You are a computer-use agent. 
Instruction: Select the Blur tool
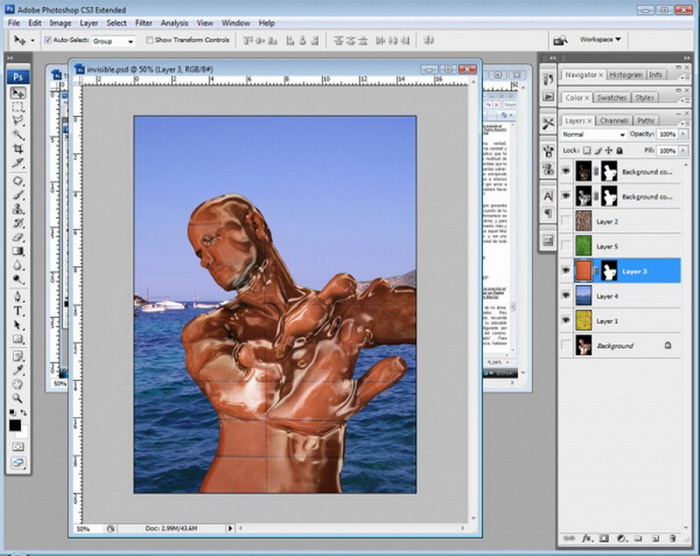click(18, 265)
